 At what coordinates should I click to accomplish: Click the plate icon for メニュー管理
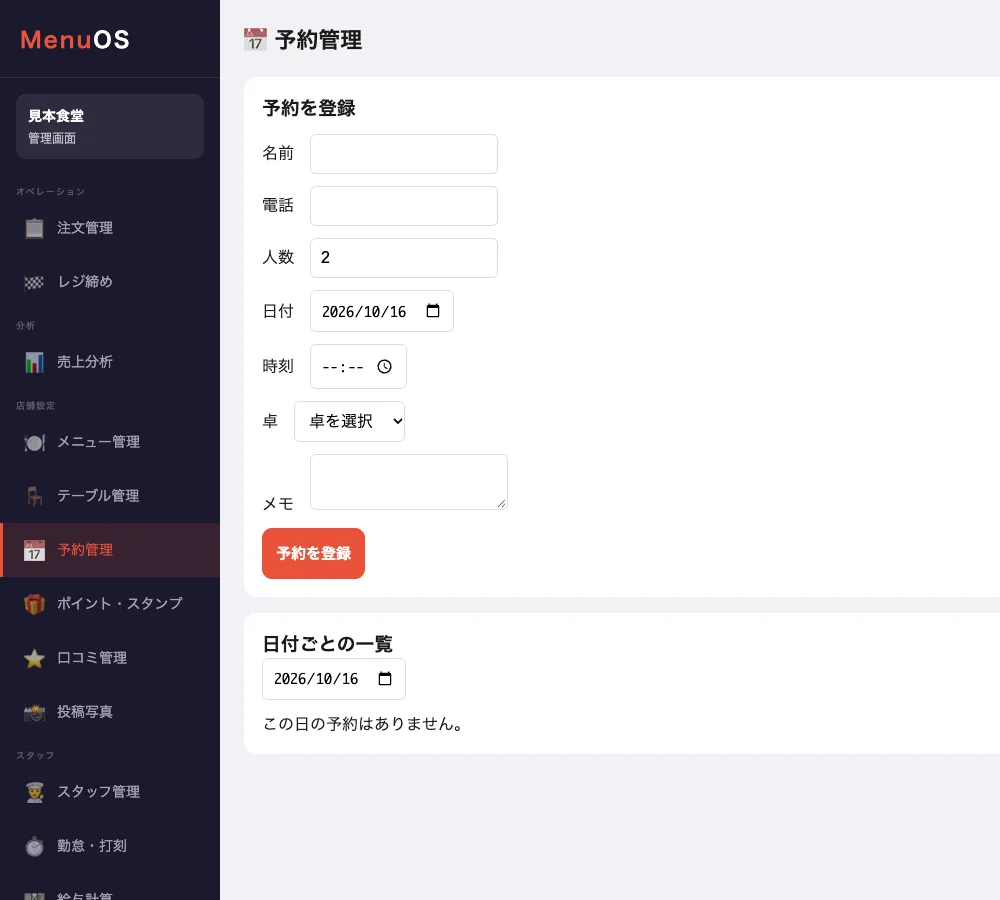click(x=34, y=442)
